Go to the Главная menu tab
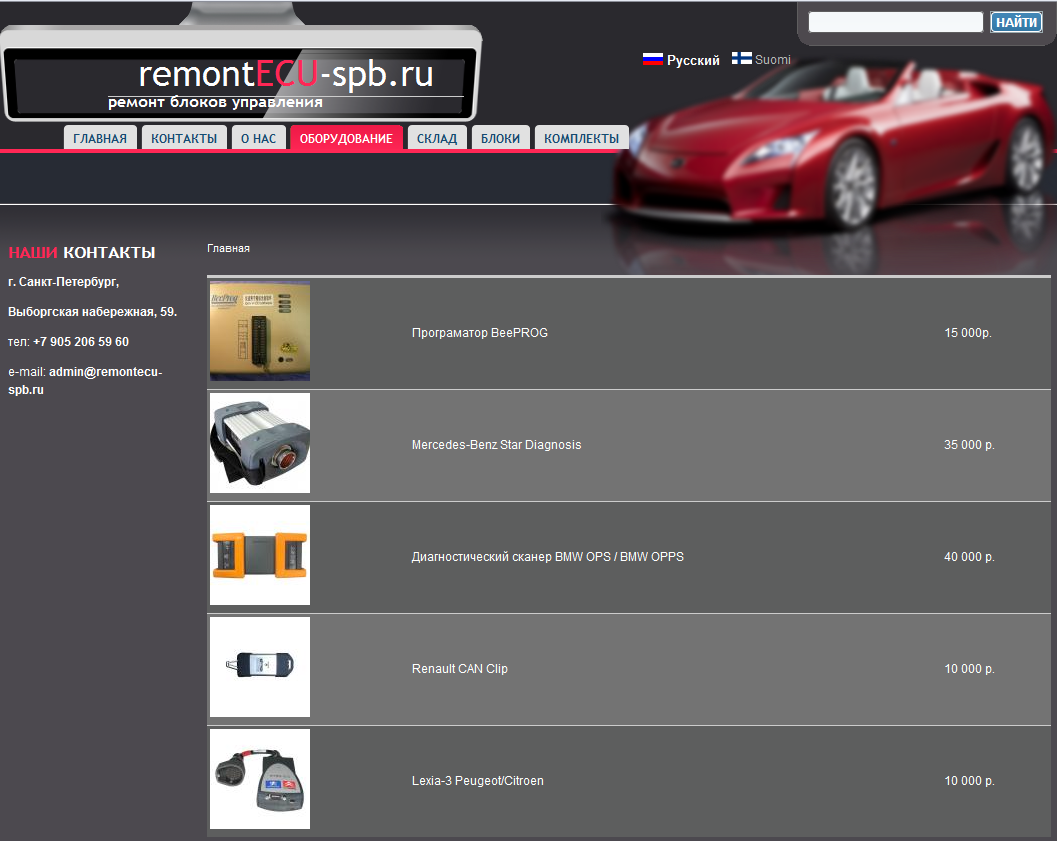The height and width of the screenshot is (841, 1057). [100, 139]
